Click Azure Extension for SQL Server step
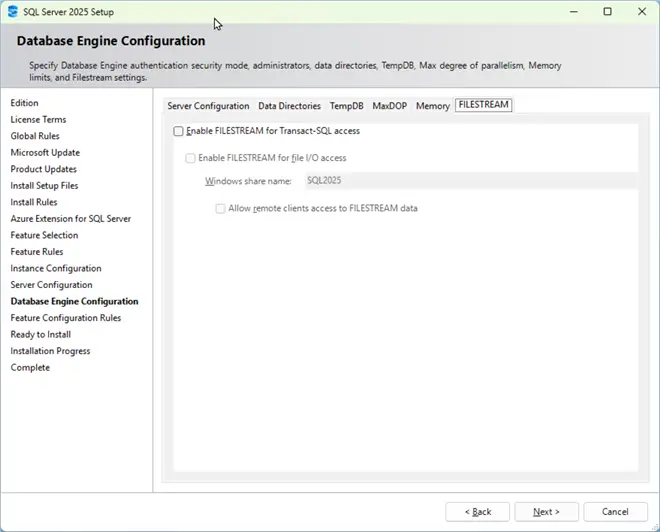660x532 pixels. pos(71,218)
